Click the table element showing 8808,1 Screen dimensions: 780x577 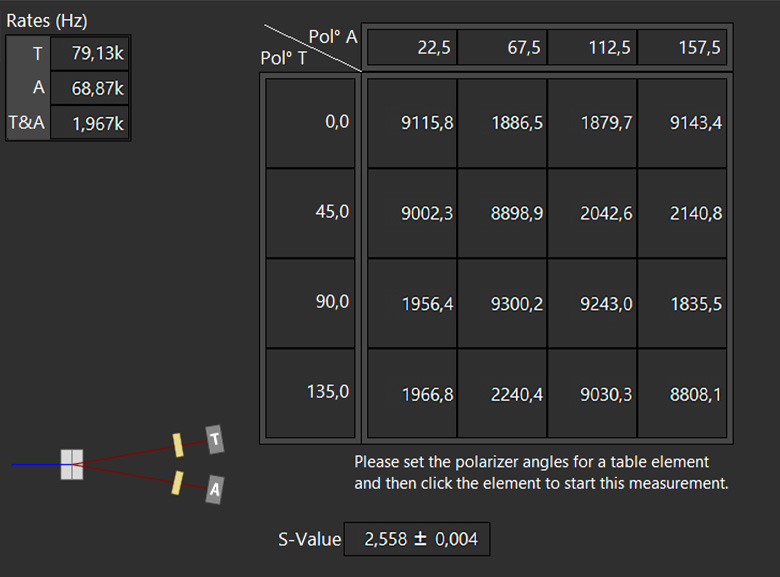tap(682, 393)
